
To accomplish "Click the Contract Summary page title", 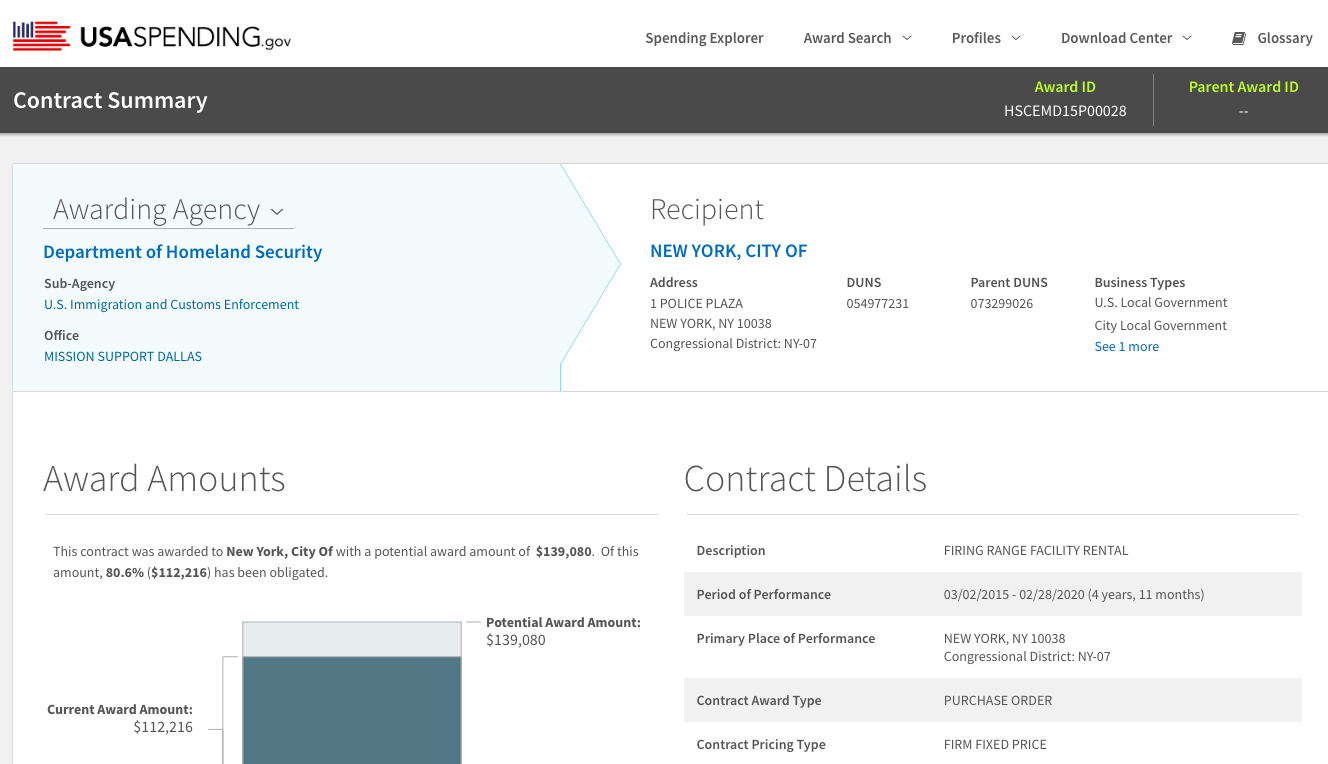I will (110, 100).
